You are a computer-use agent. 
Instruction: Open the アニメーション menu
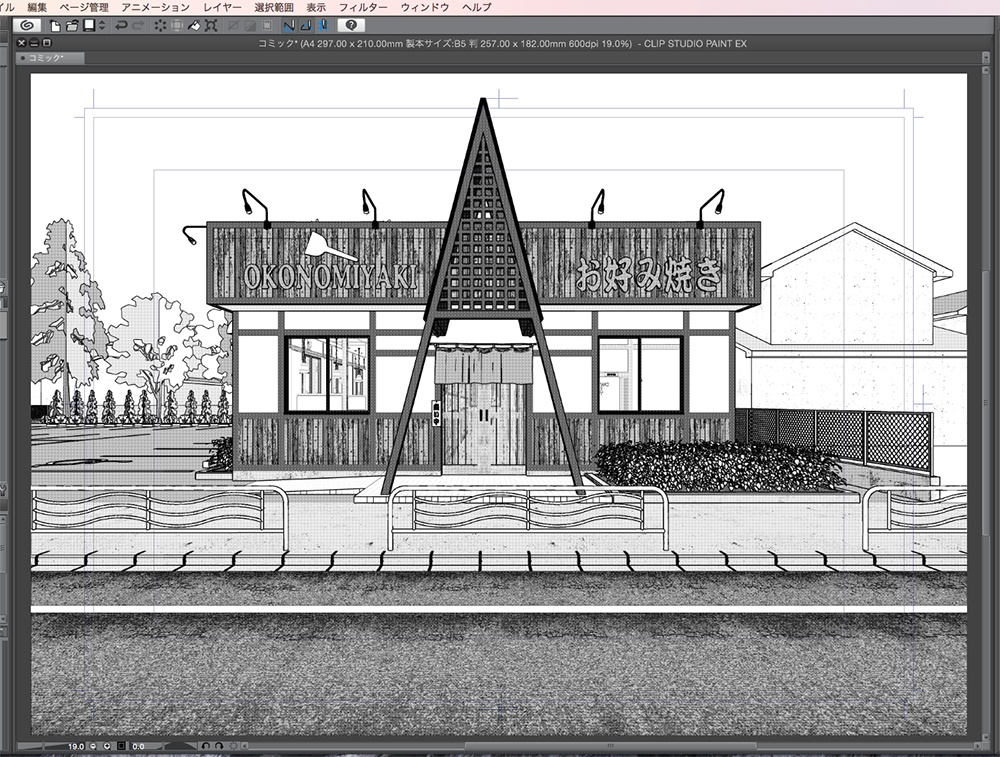click(156, 7)
